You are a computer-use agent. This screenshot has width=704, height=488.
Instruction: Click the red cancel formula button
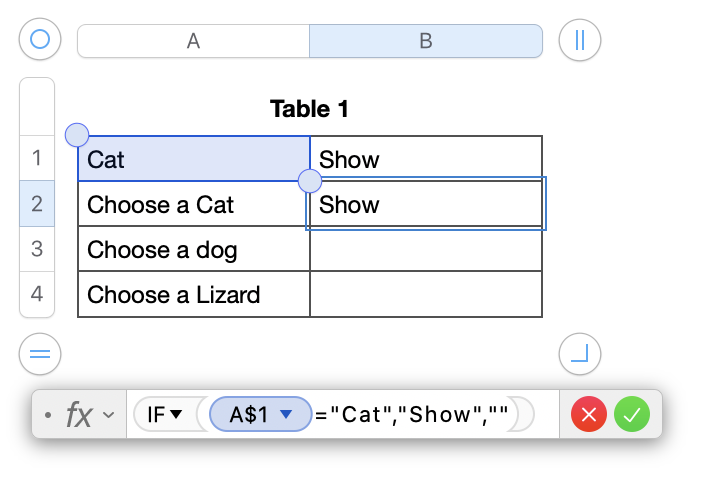589,414
